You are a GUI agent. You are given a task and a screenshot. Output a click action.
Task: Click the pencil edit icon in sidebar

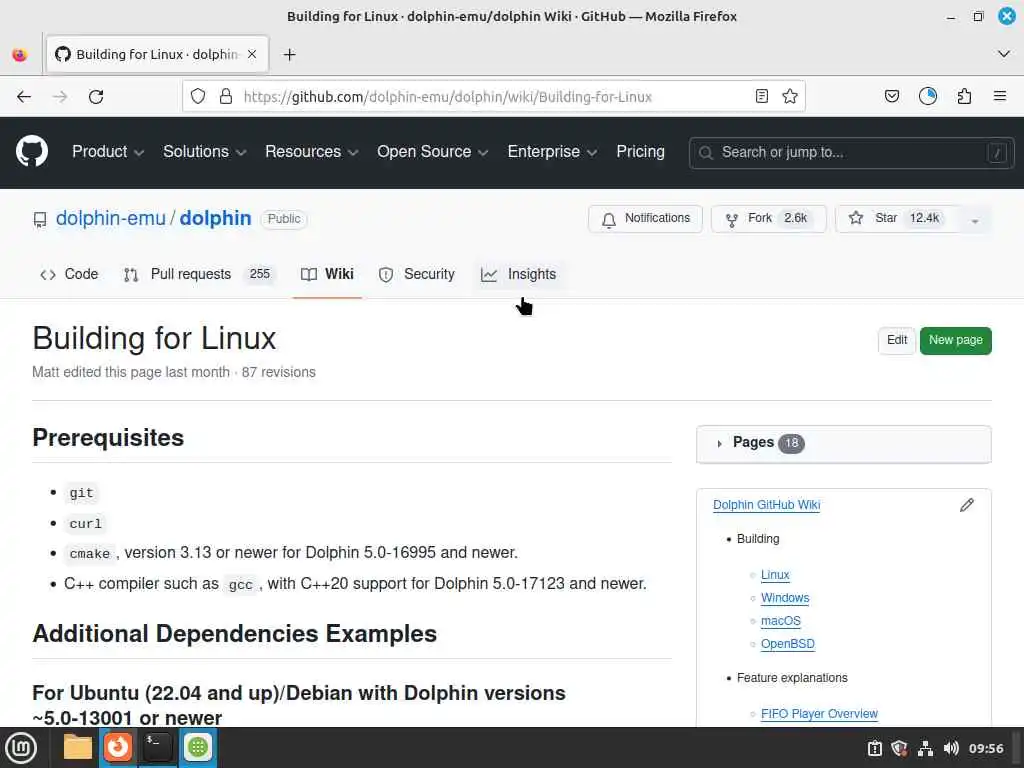(967, 505)
